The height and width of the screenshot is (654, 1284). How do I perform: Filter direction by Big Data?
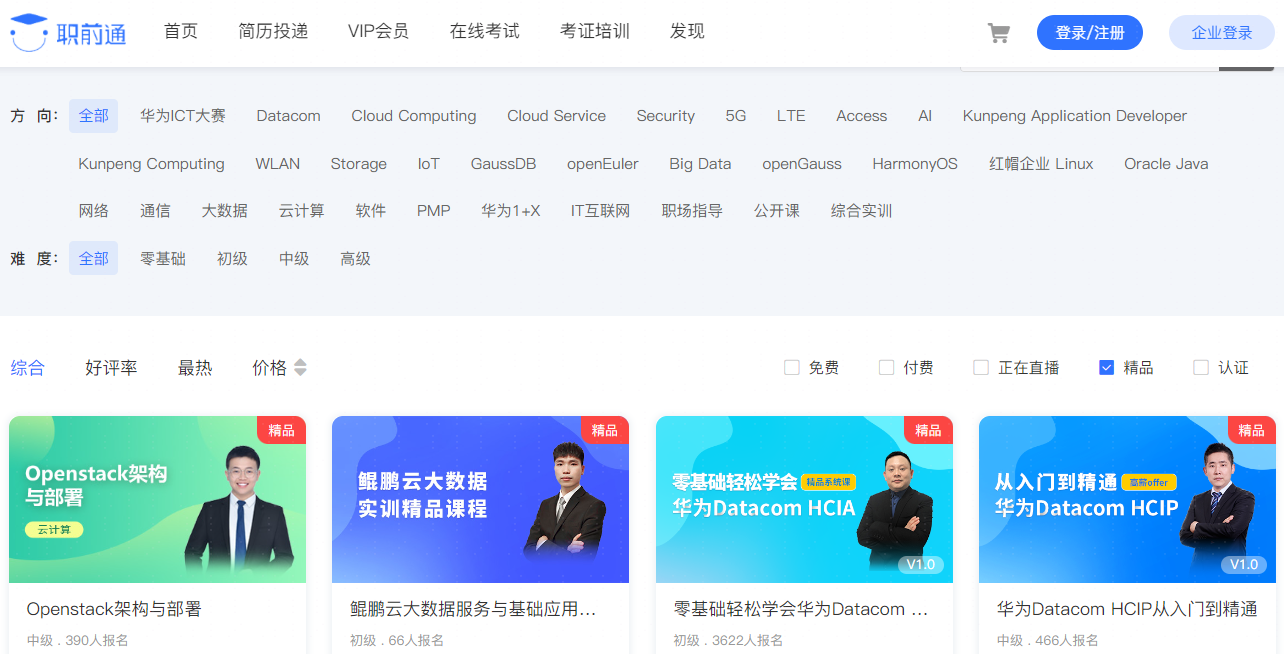700,164
